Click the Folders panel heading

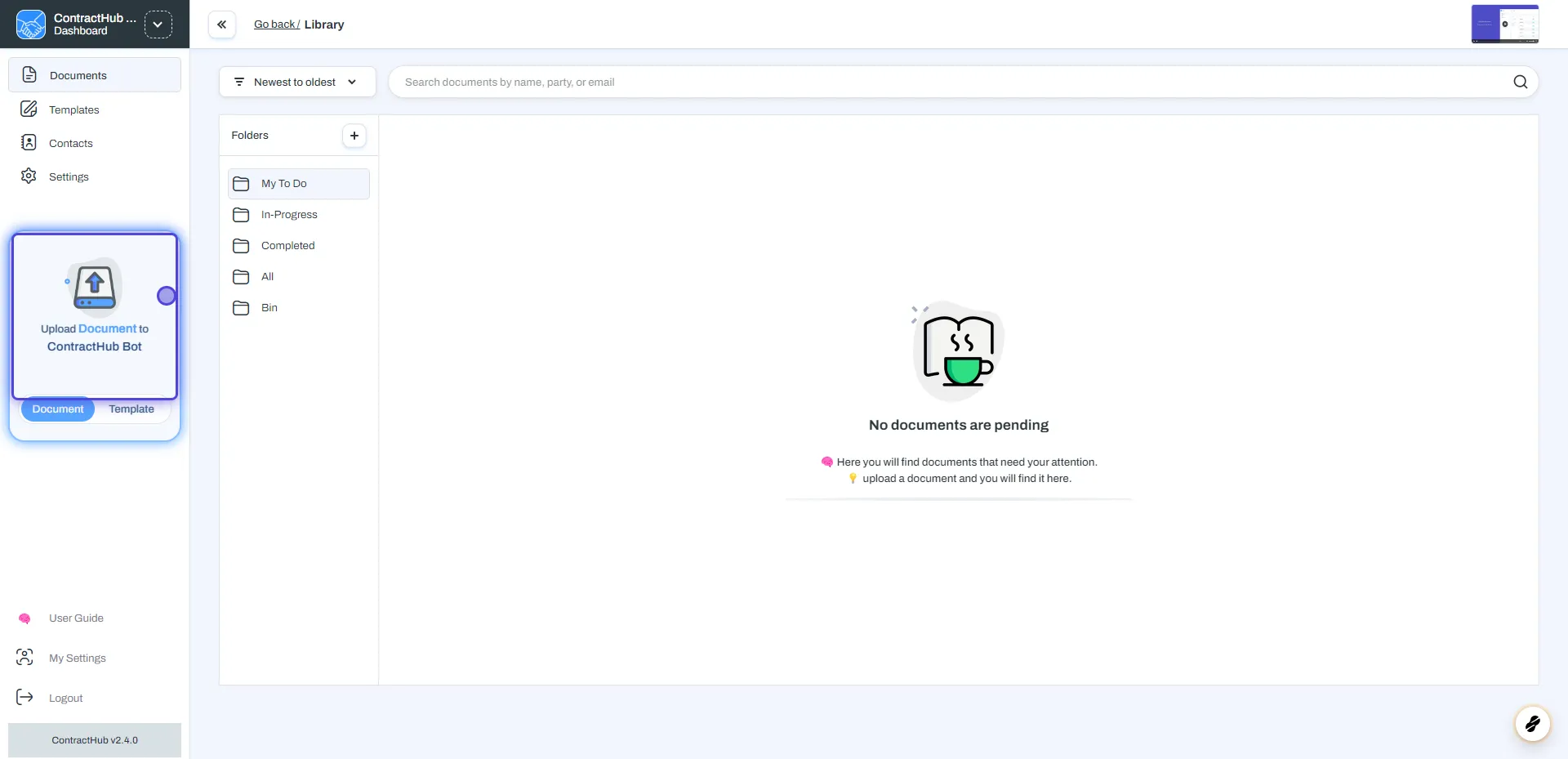point(250,136)
